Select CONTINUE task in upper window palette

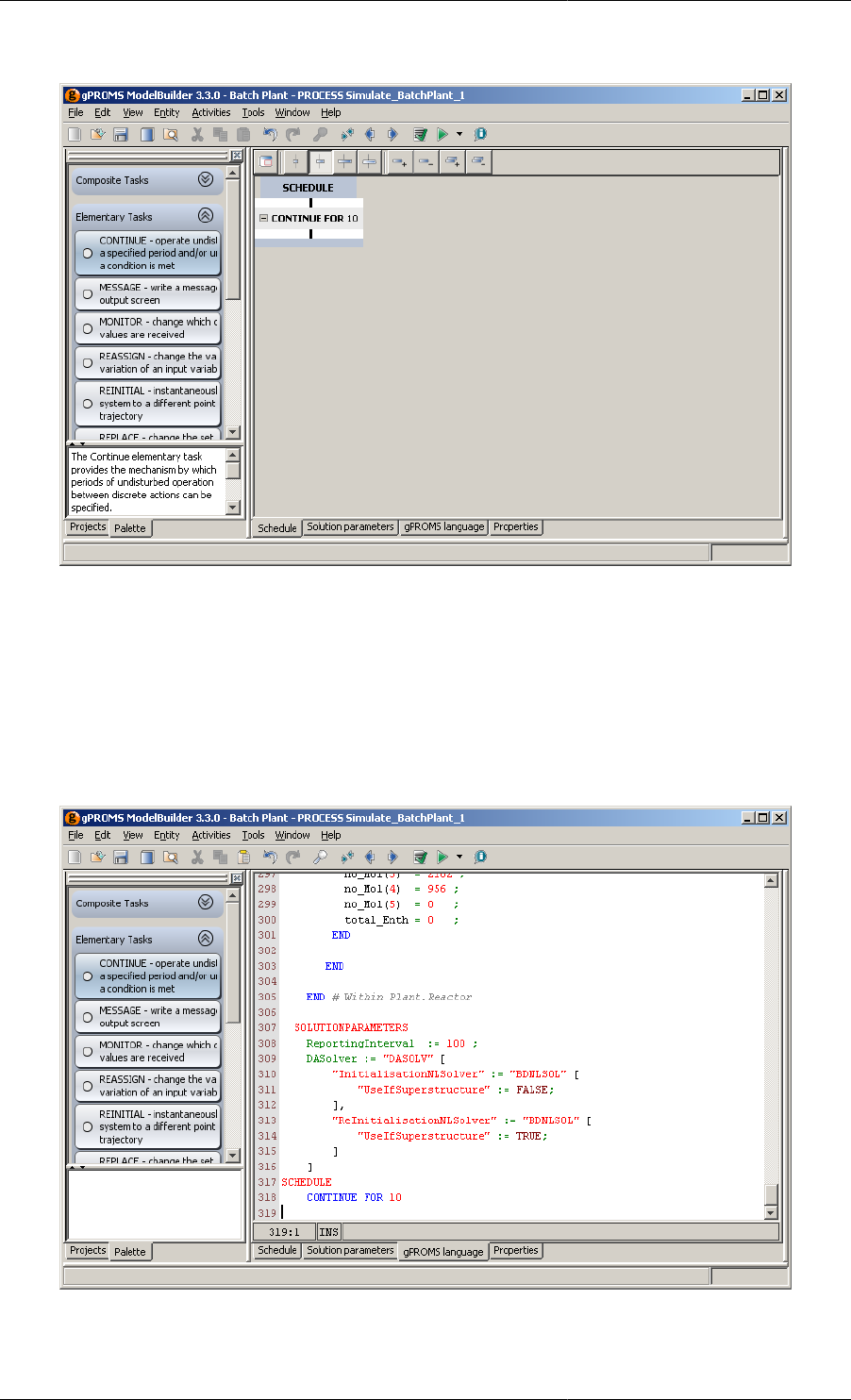click(x=148, y=253)
